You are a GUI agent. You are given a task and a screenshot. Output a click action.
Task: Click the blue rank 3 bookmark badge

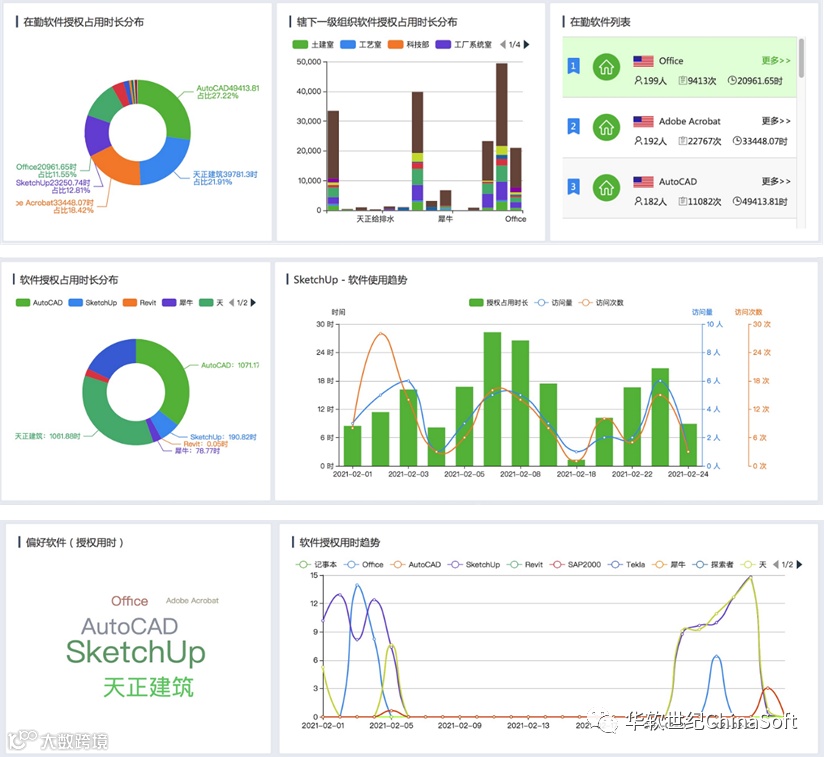pyautogui.click(x=573, y=187)
